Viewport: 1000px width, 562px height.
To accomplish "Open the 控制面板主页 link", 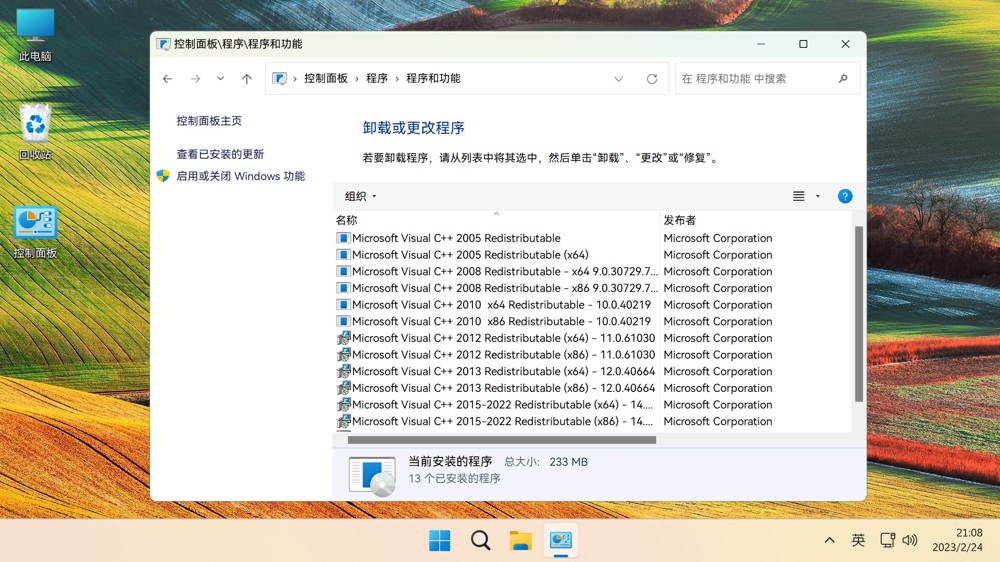I will point(209,121).
